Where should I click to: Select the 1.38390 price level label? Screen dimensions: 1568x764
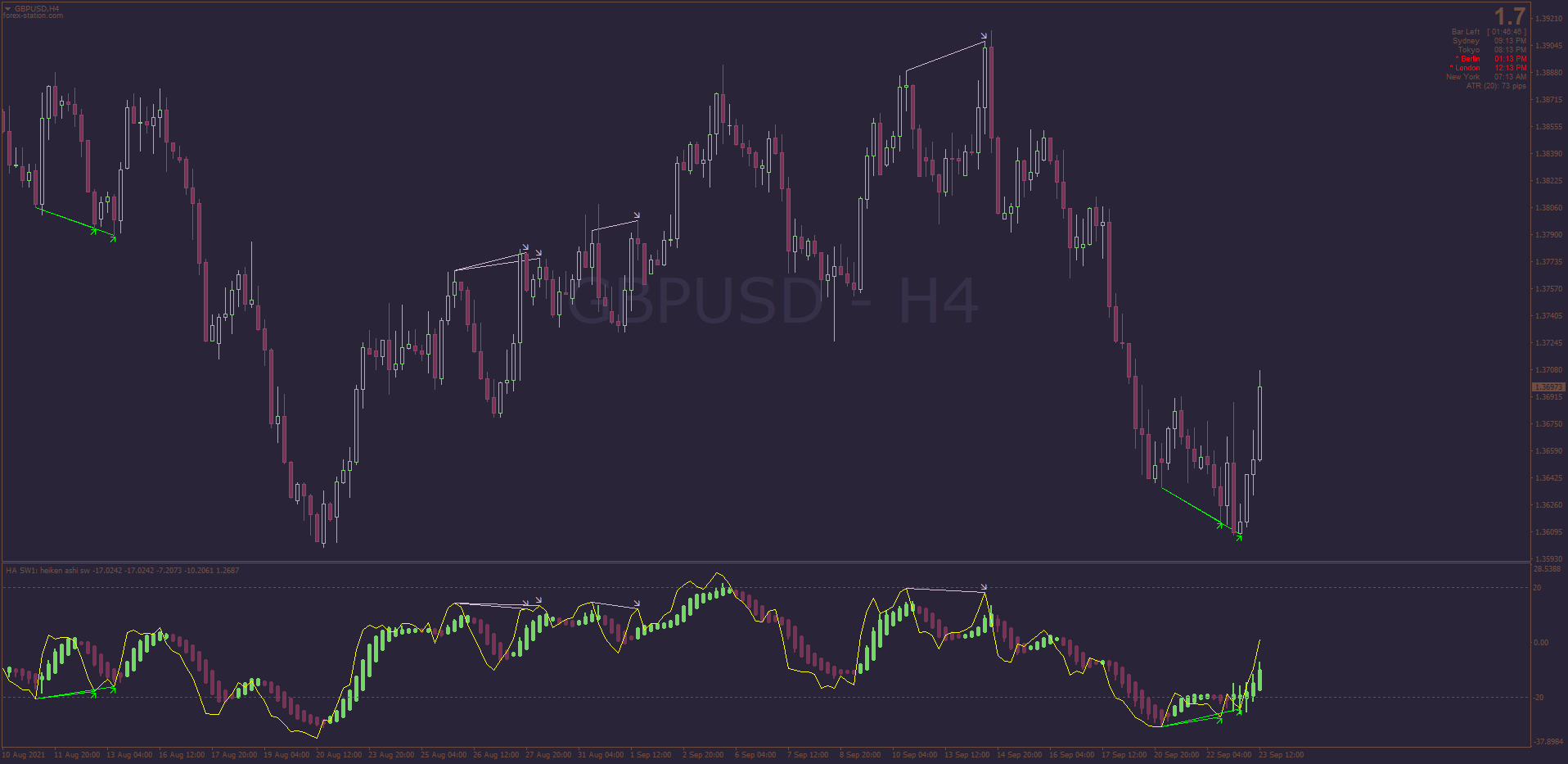(x=1548, y=154)
